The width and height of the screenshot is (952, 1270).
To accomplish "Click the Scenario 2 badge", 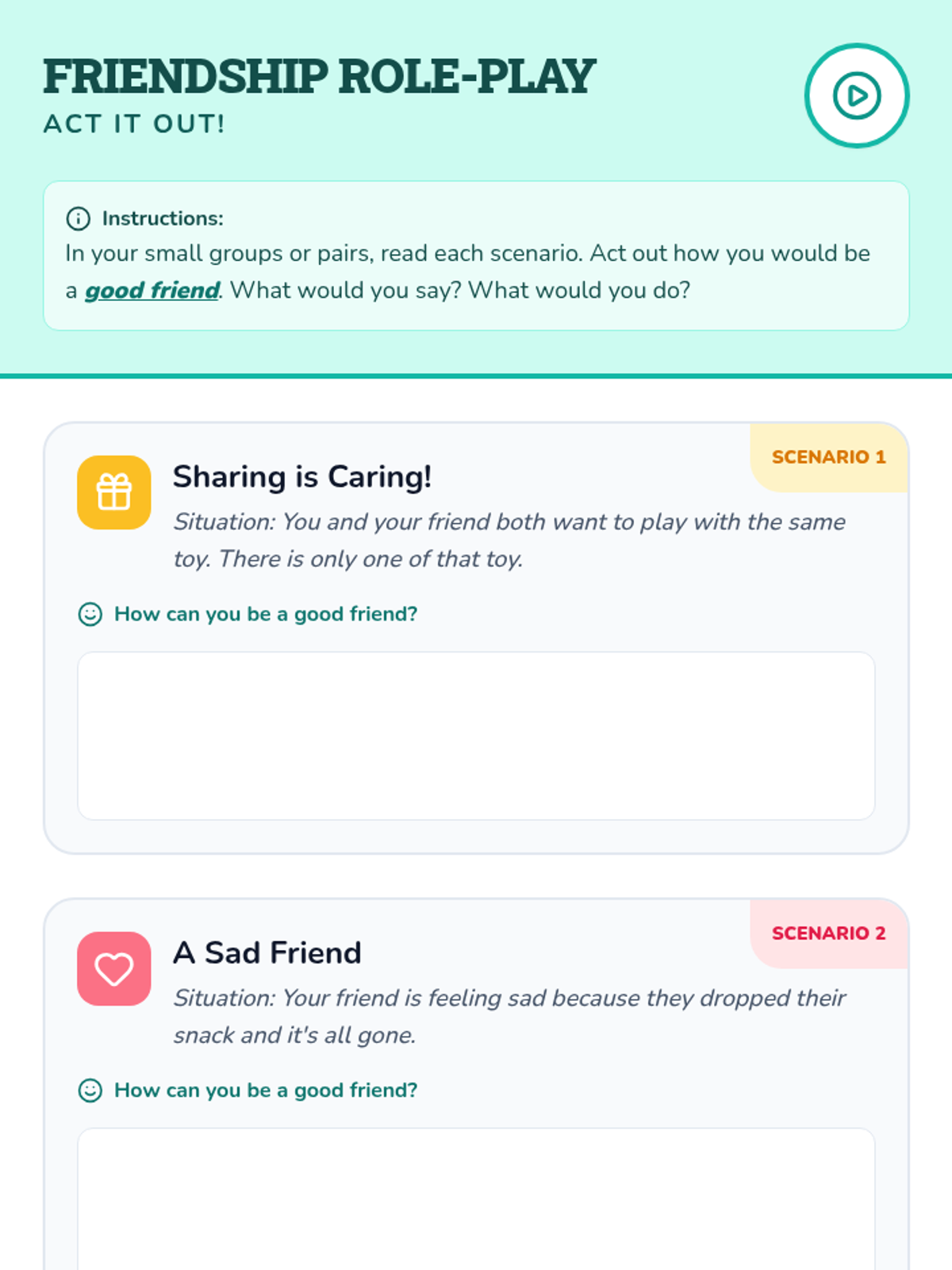I will (828, 933).
